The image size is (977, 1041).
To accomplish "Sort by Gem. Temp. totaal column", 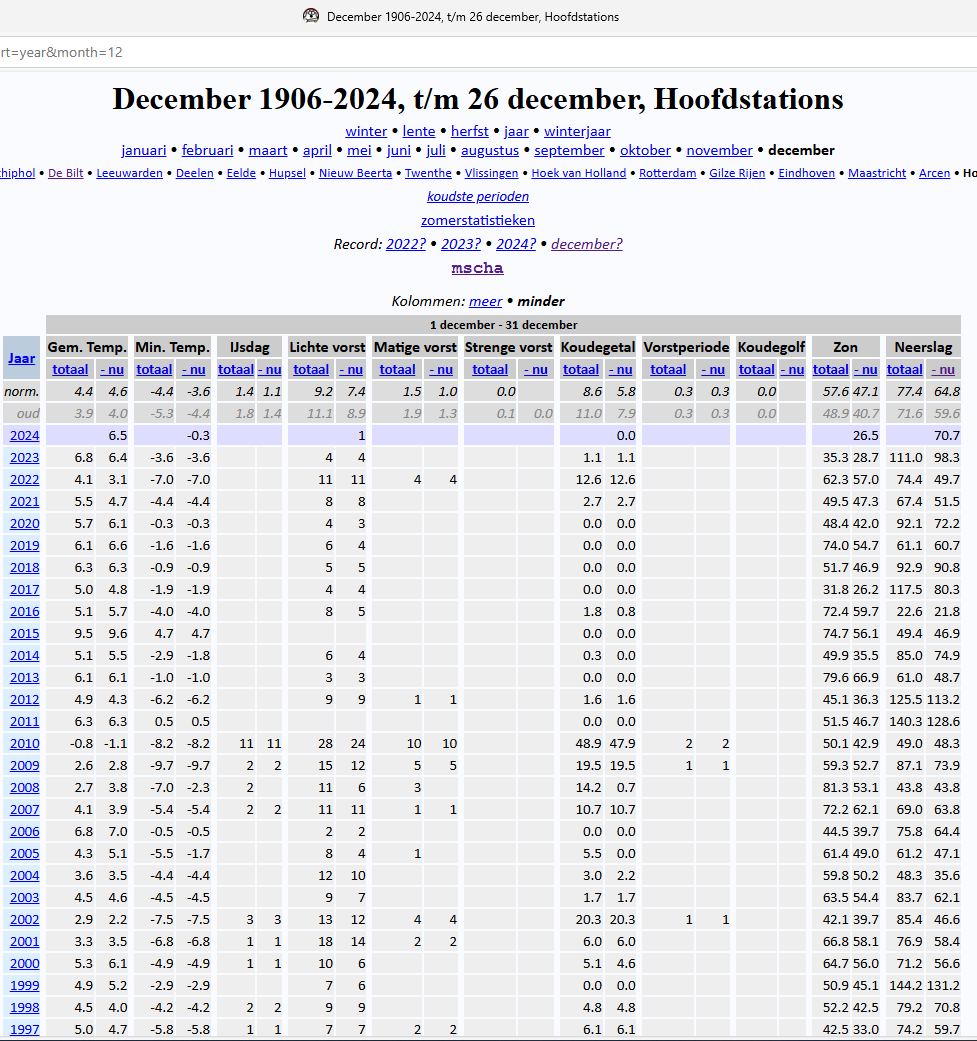I will pyautogui.click(x=70, y=370).
